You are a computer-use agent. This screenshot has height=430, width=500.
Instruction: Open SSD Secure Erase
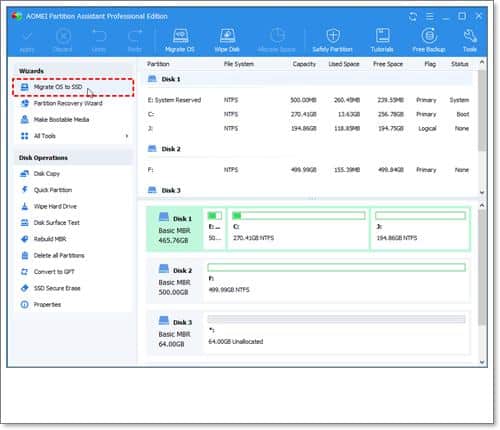pos(57,288)
